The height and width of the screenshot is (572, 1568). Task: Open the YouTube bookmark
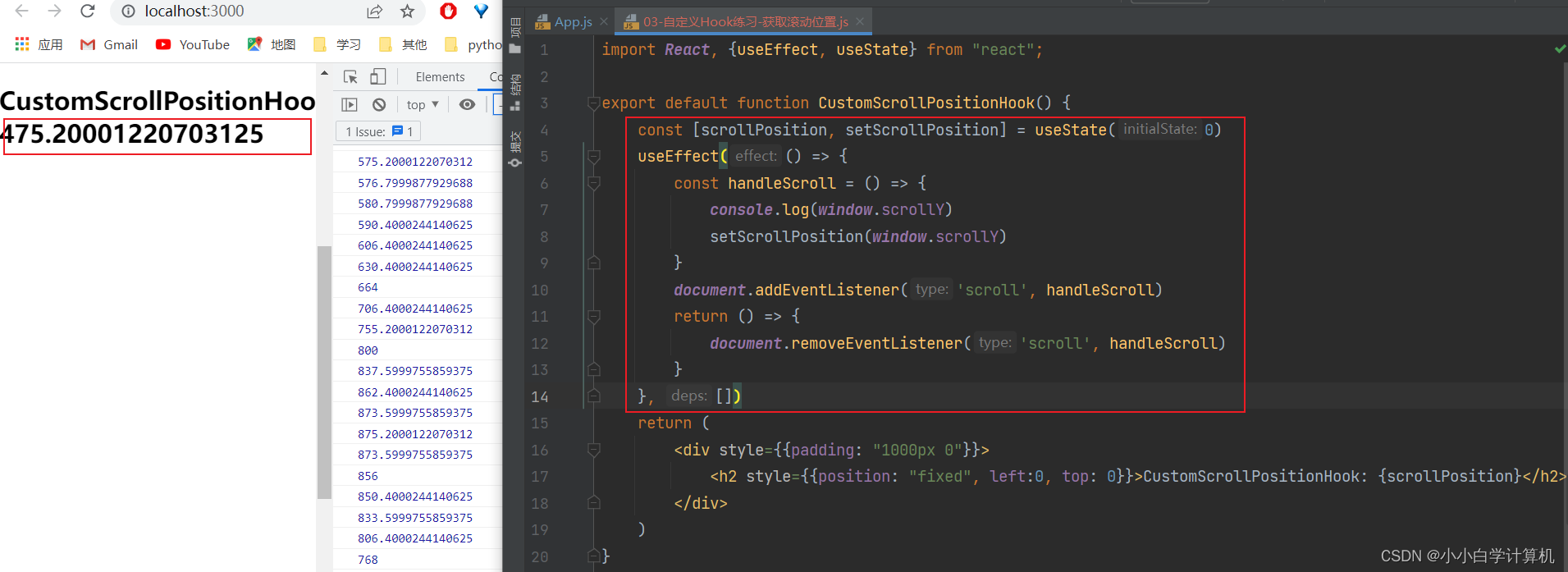pyautogui.click(x=193, y=44)
